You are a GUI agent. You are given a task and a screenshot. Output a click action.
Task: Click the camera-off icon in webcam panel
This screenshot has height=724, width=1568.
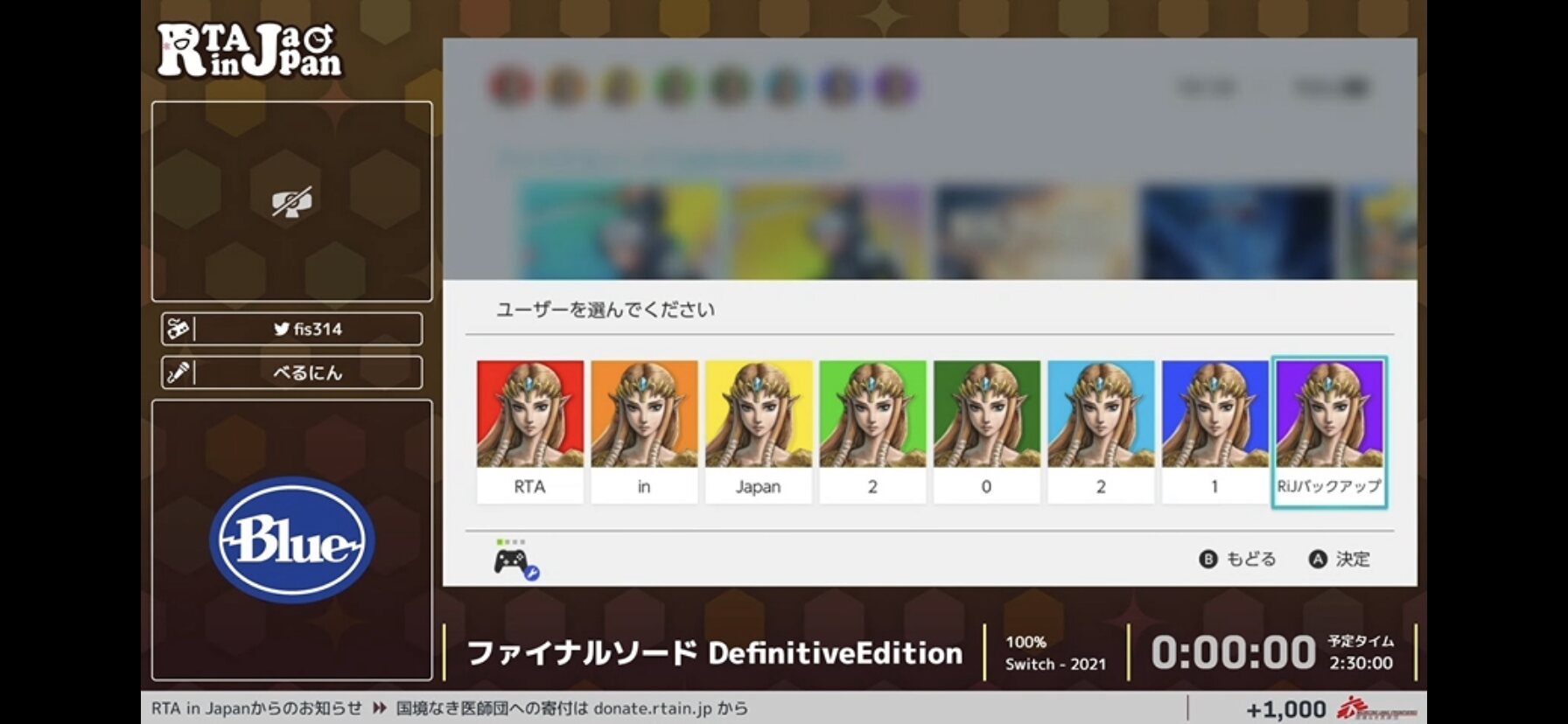pyautogui.click(x=291, y=202)
